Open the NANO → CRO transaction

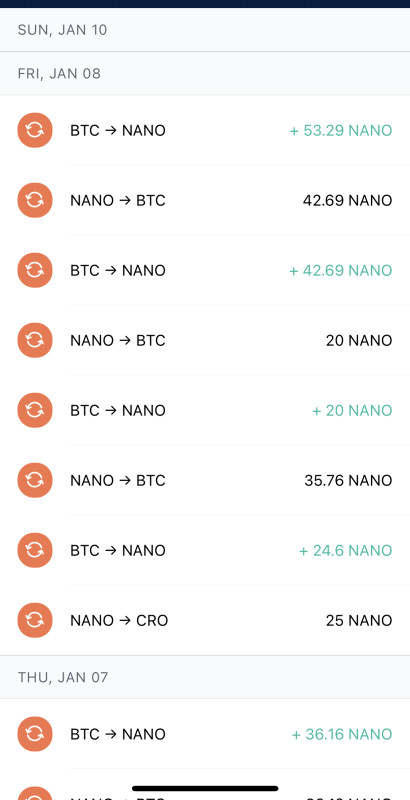pos(205,620)
